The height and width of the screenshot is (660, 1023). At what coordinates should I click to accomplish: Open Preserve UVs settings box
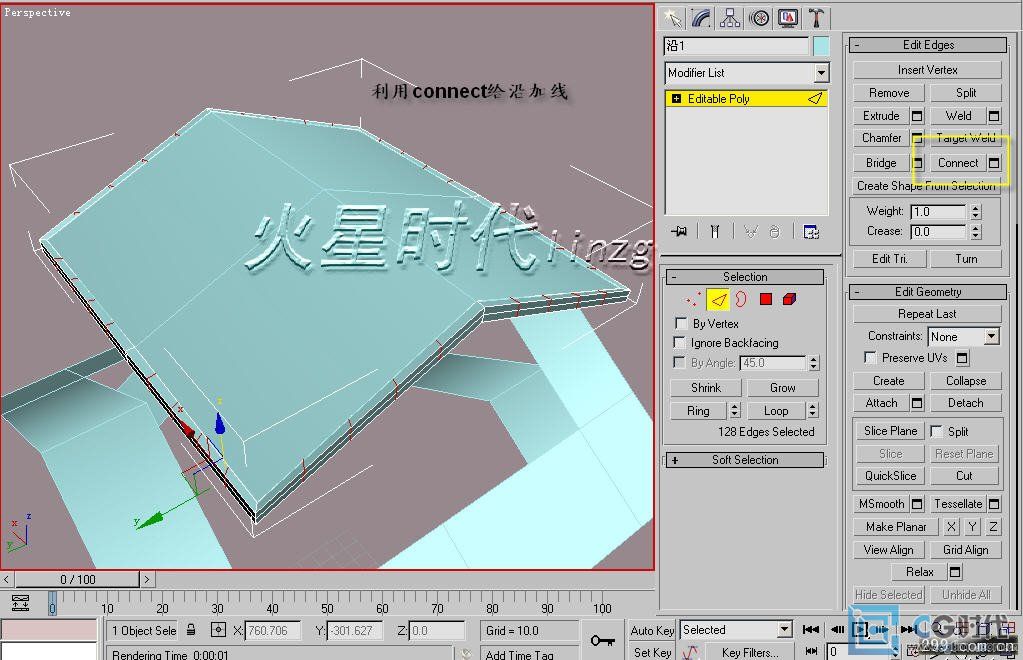(962, 358)
